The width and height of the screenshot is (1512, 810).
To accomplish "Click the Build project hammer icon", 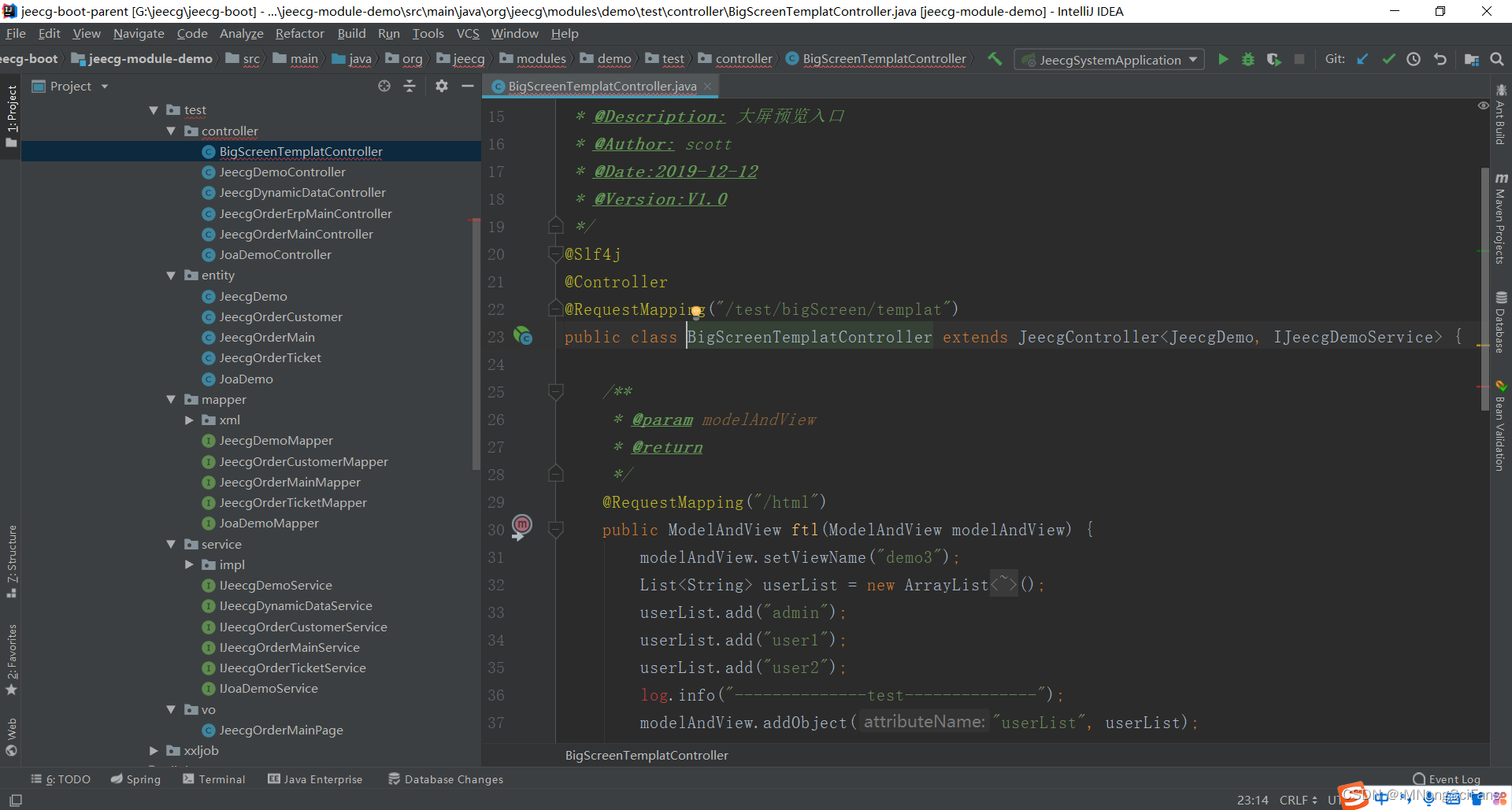I will 995,59.
